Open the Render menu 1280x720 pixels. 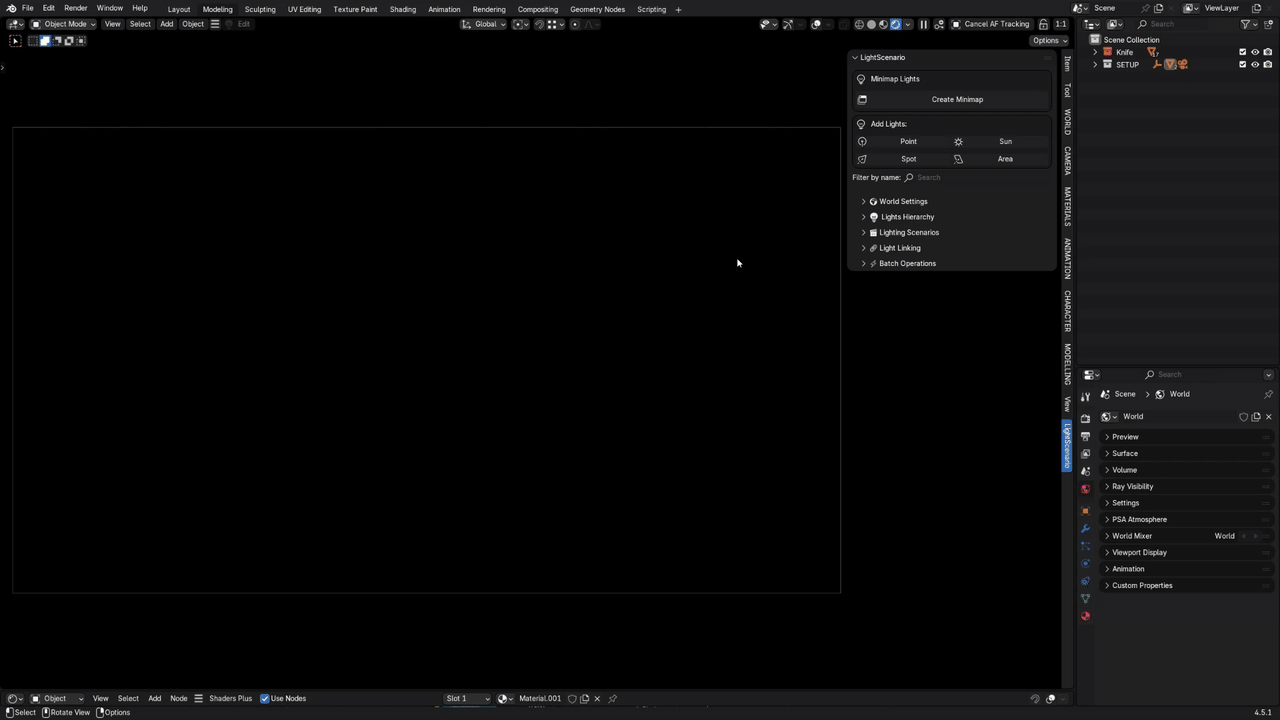tap(76, 9)
